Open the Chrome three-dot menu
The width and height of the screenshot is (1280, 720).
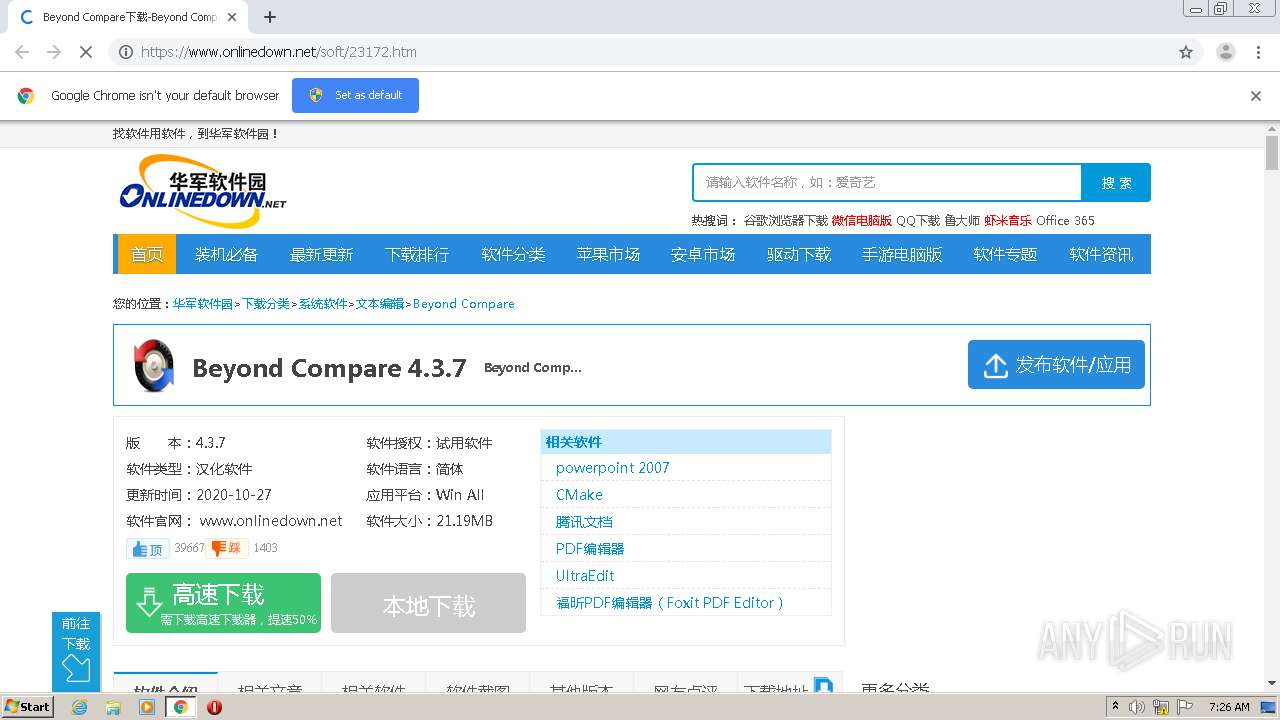tap(1259, 52)
